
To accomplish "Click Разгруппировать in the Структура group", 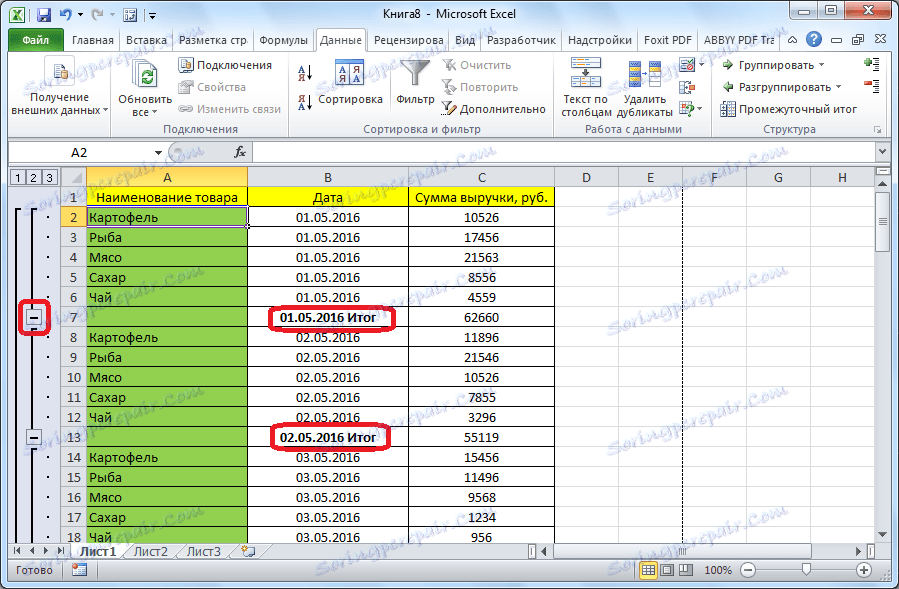I will click(x=783, y=86).
